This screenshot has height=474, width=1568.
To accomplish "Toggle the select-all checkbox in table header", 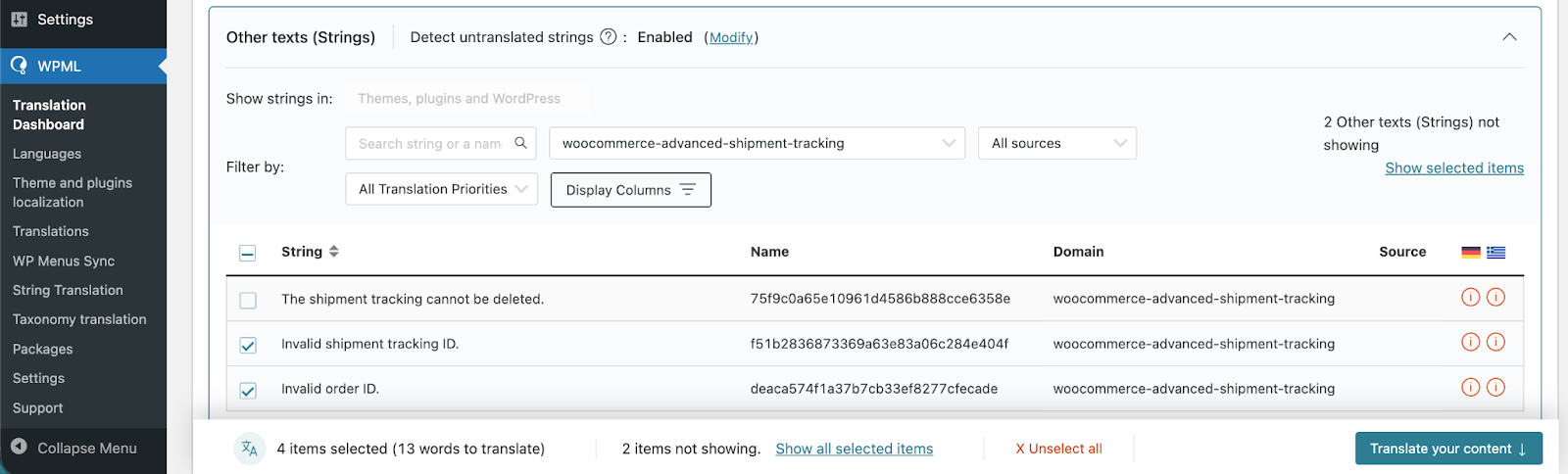I will pyautogui.click(x=248, y=254).
